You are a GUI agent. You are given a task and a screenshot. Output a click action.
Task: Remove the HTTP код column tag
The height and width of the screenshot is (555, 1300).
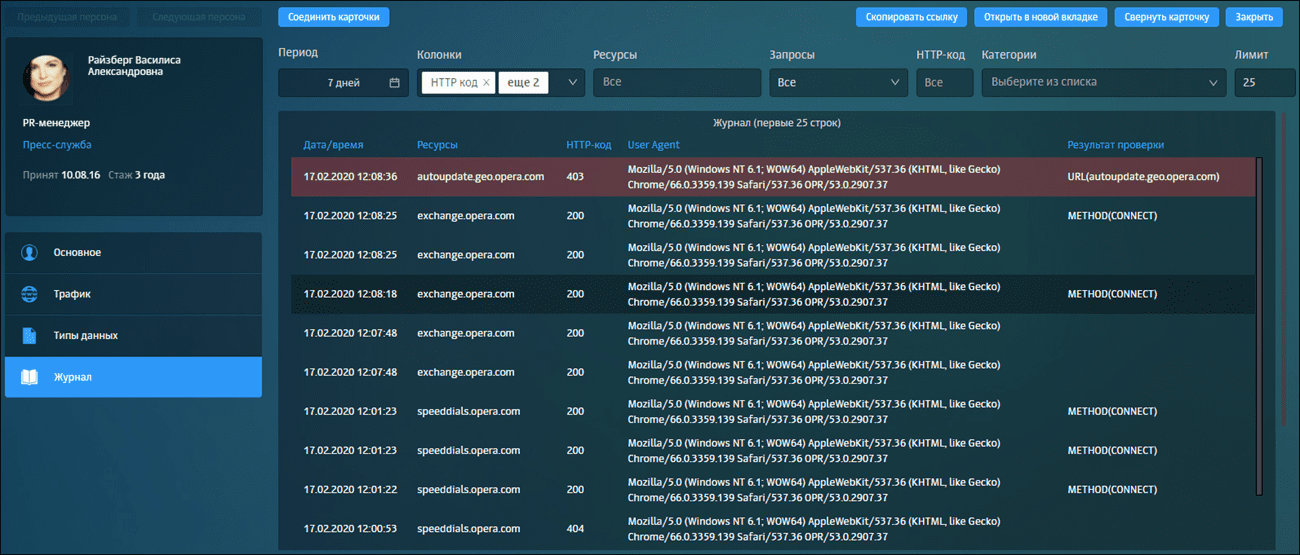coord(487,83)
